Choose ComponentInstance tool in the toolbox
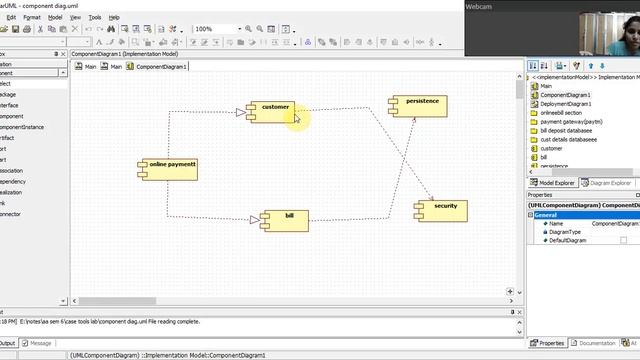Screen dimensions: 640x360 pos(22,127)
